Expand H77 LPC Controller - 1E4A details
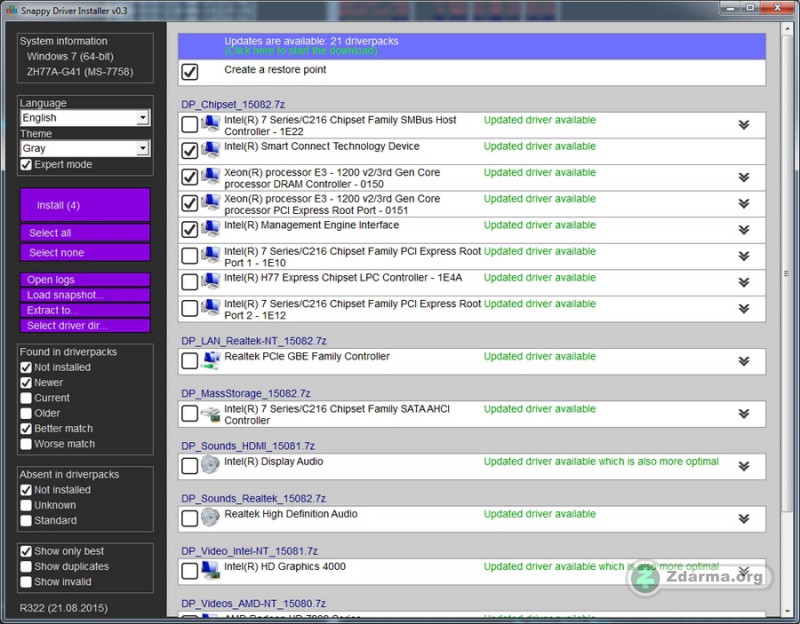 click(744, 282)
